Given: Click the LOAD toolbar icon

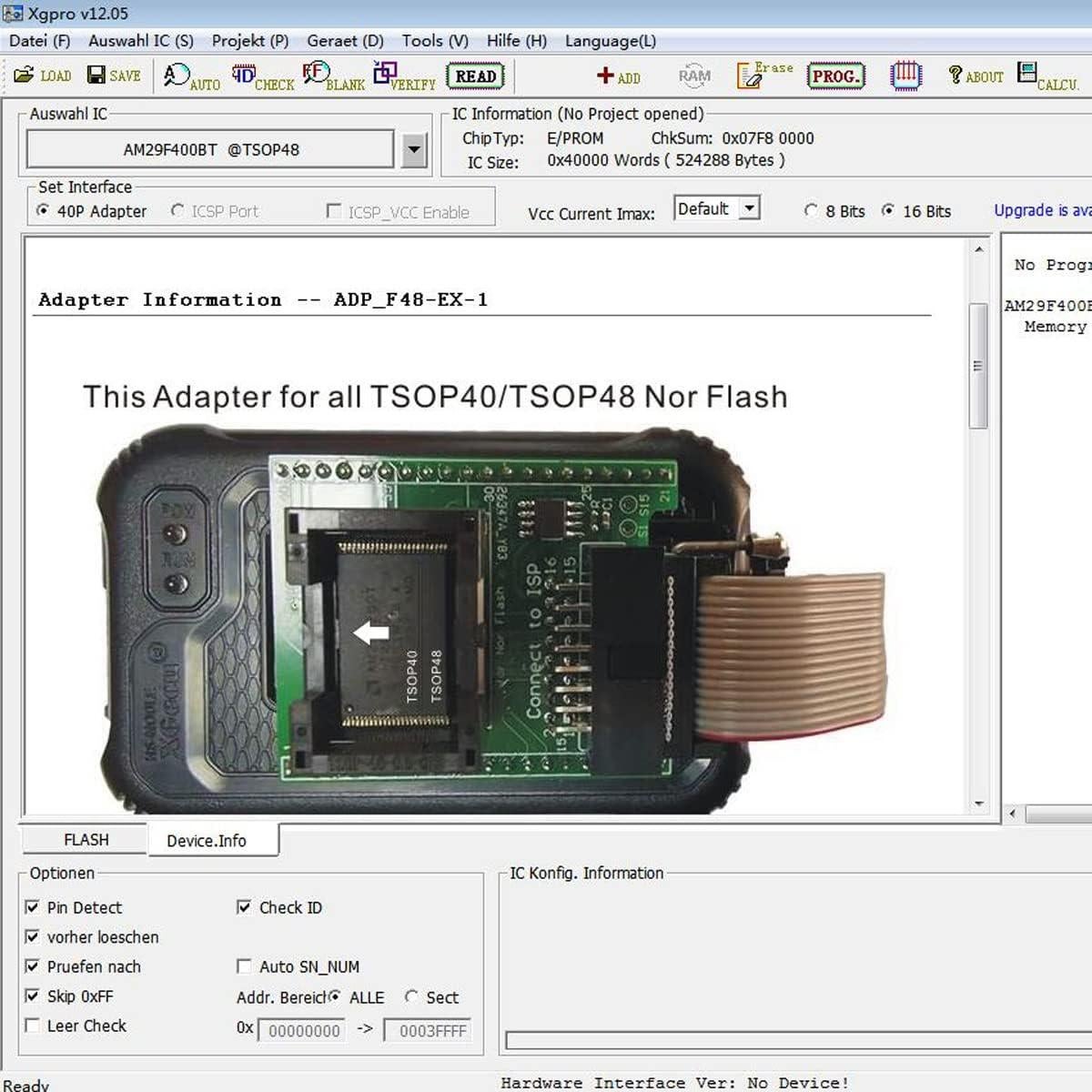Looking at the screenshot, I should 42,76.
